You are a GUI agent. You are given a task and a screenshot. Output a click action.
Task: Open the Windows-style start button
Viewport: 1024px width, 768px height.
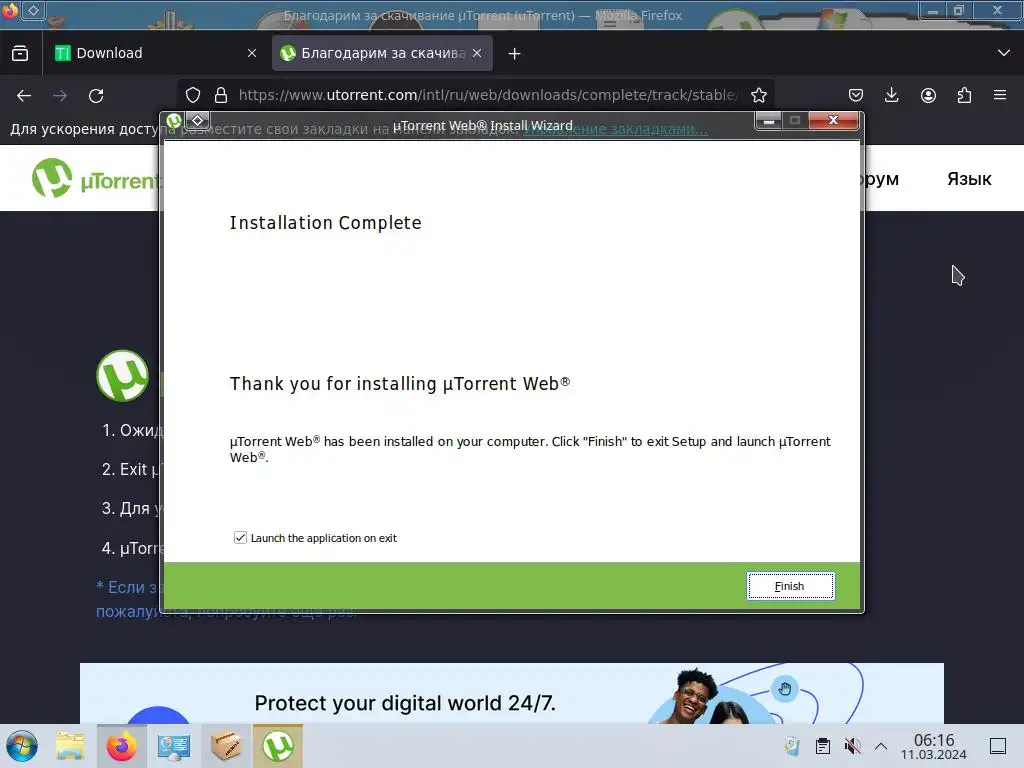22,746
